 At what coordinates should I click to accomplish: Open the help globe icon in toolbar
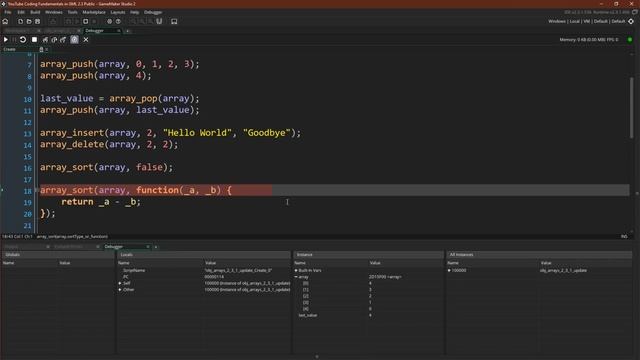118,21
